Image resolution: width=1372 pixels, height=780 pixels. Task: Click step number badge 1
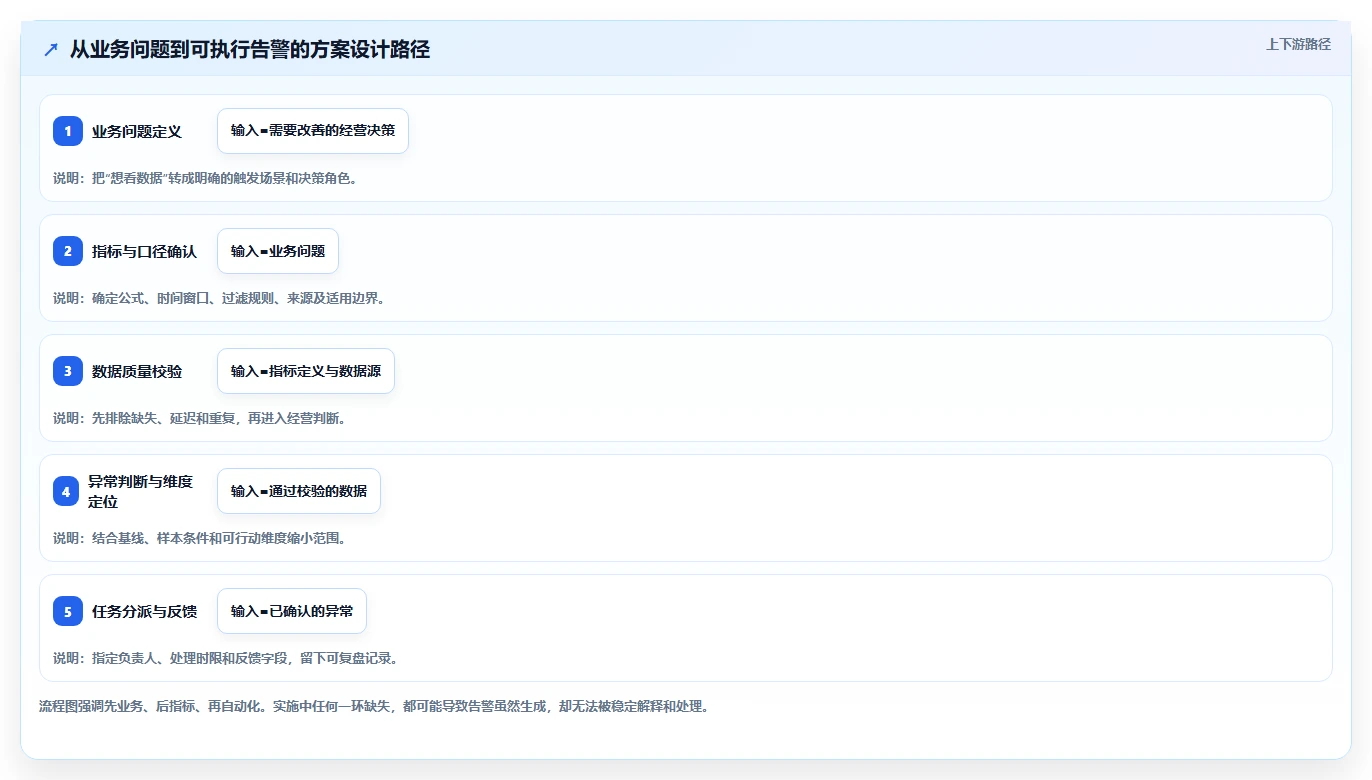(68, 131)
